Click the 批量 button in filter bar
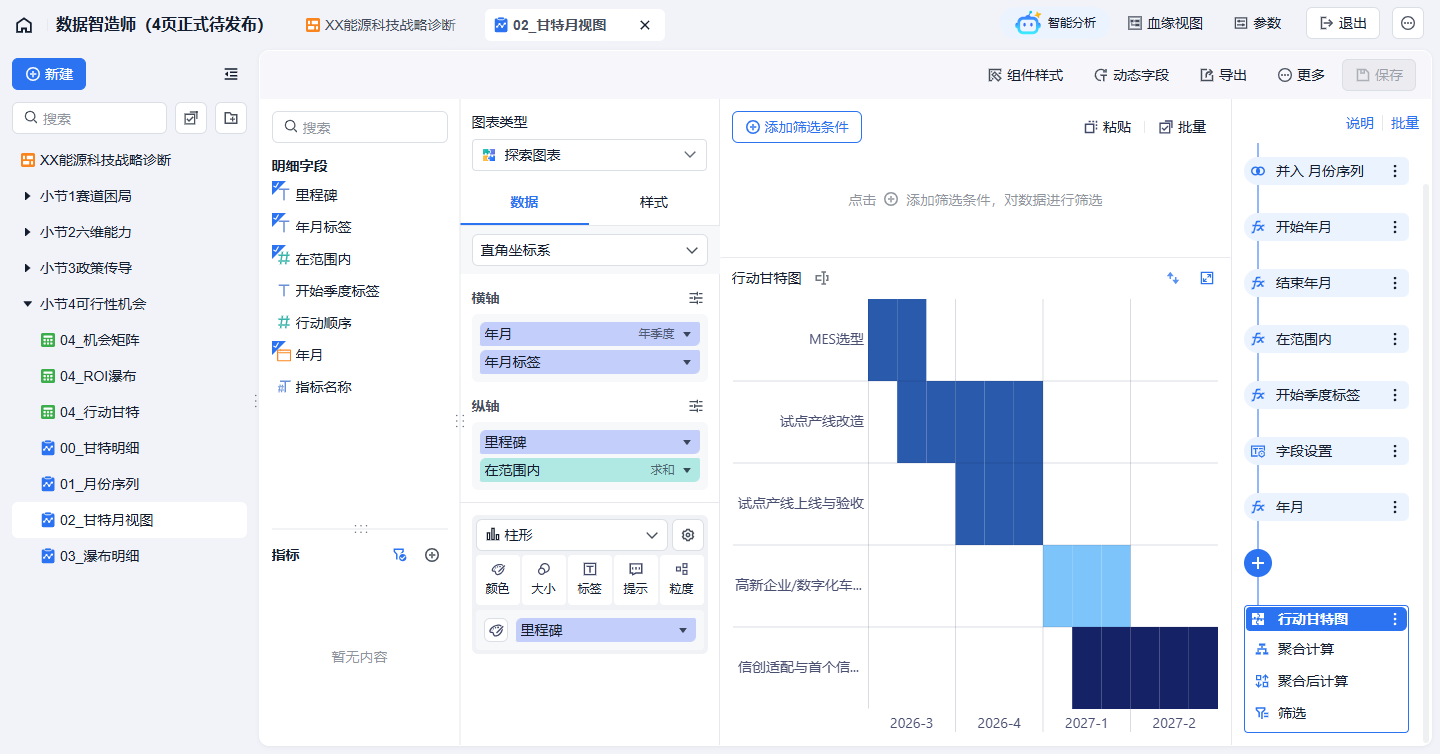This screenshot has width=1440, height=754. pos(1182,127)
